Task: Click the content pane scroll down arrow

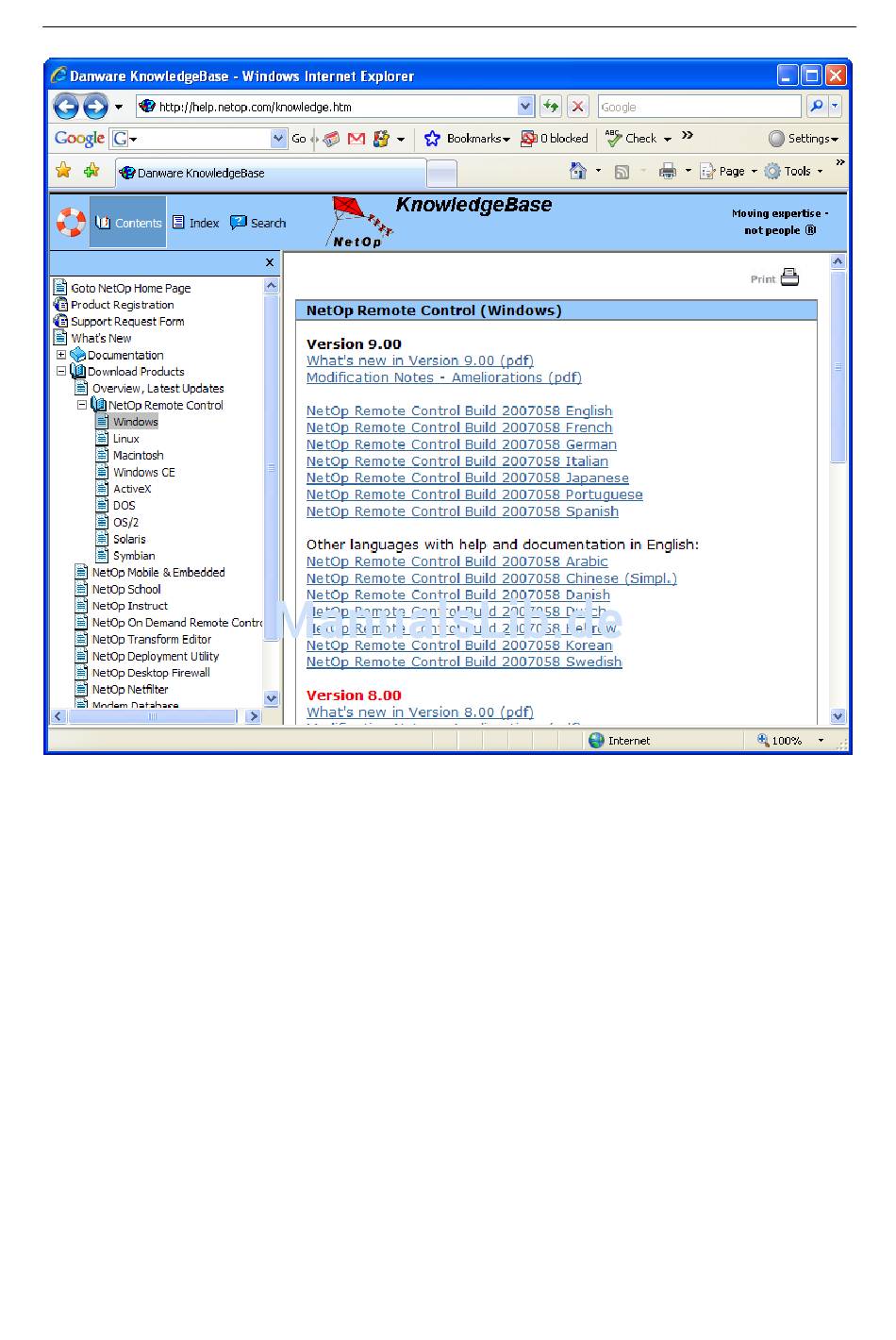Action: click(838, 716)
